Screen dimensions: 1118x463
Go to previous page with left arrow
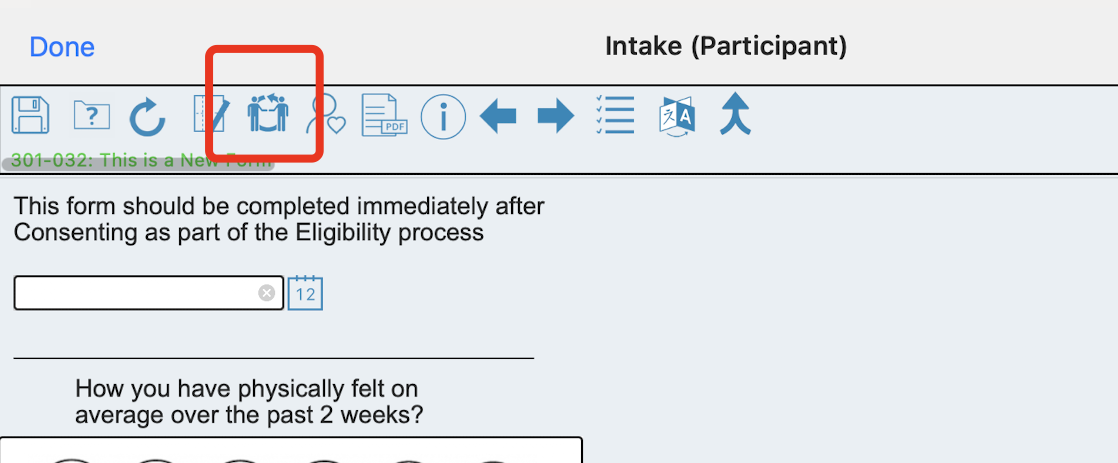(x=498, y=116)
